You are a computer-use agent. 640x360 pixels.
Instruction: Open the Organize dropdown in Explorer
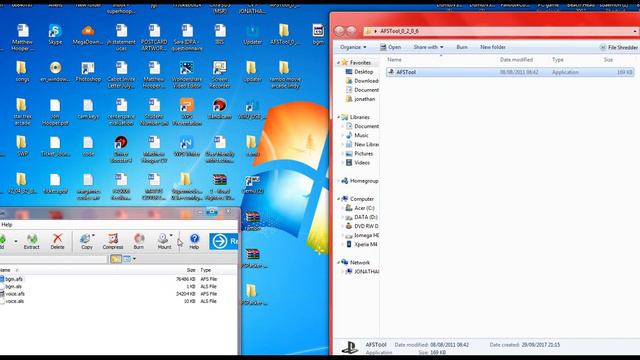click(353, 47)
